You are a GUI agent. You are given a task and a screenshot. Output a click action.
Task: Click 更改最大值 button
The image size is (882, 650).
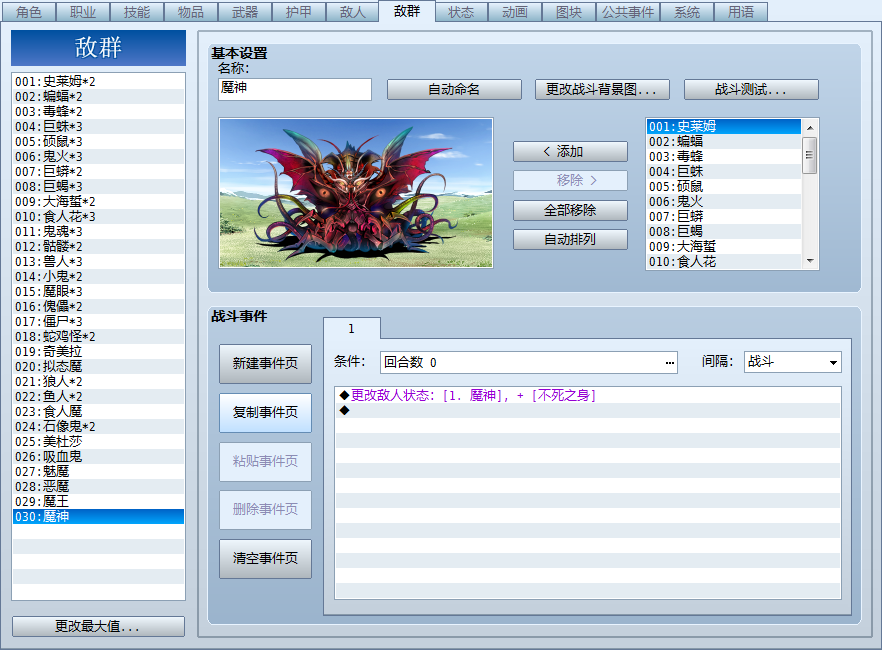coord(98,626)
